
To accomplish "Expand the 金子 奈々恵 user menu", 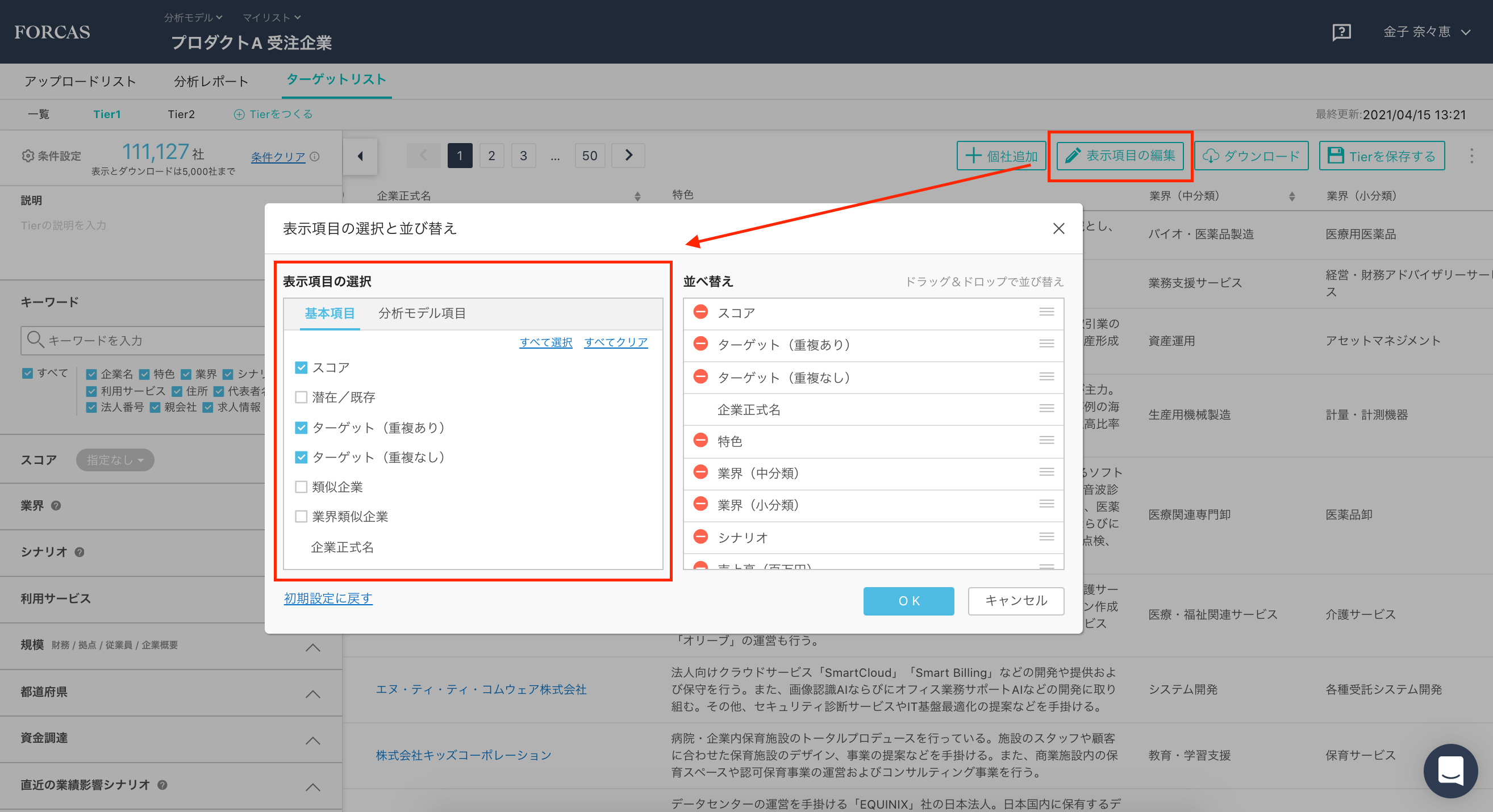I will point(1427,32).
